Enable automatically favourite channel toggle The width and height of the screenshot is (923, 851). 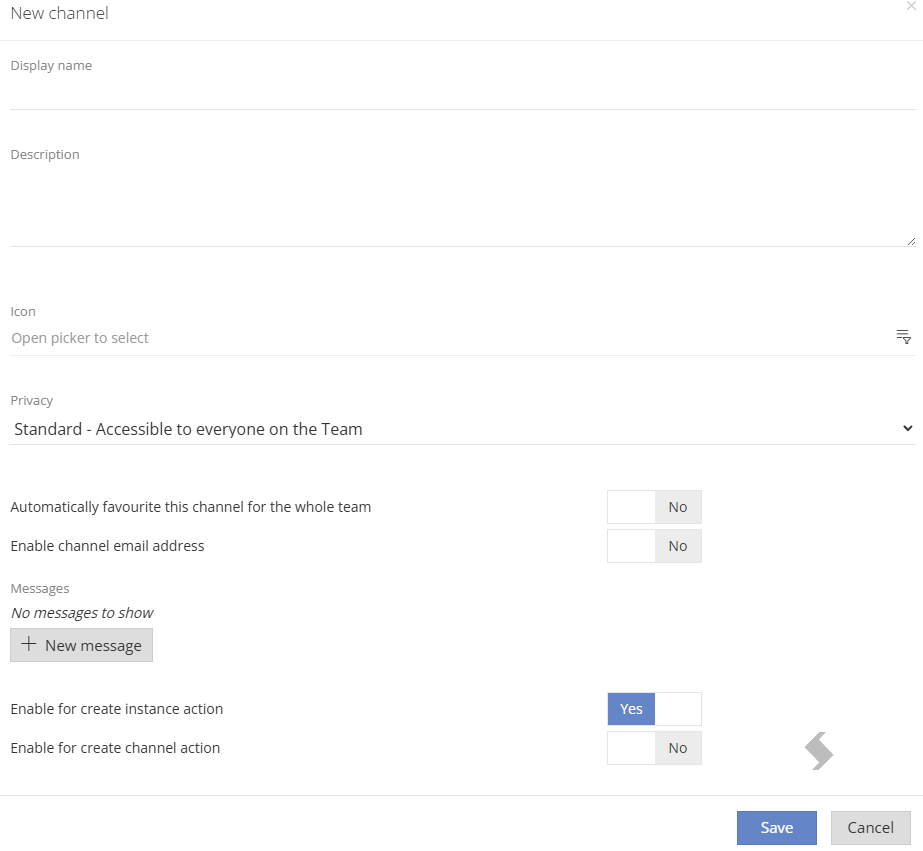[654, 507]
